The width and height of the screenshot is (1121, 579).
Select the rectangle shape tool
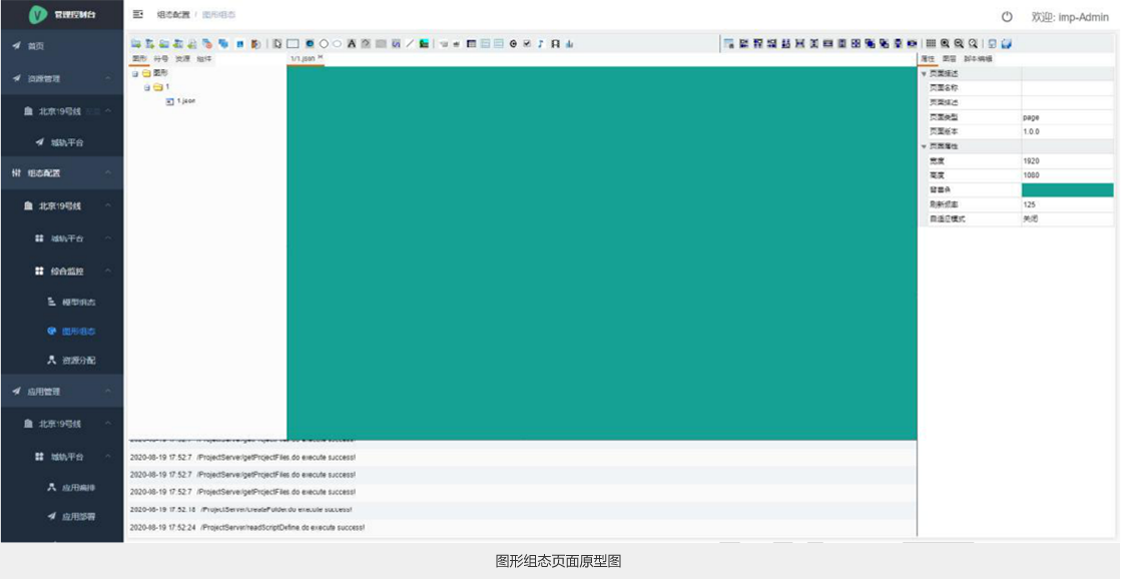293,44
